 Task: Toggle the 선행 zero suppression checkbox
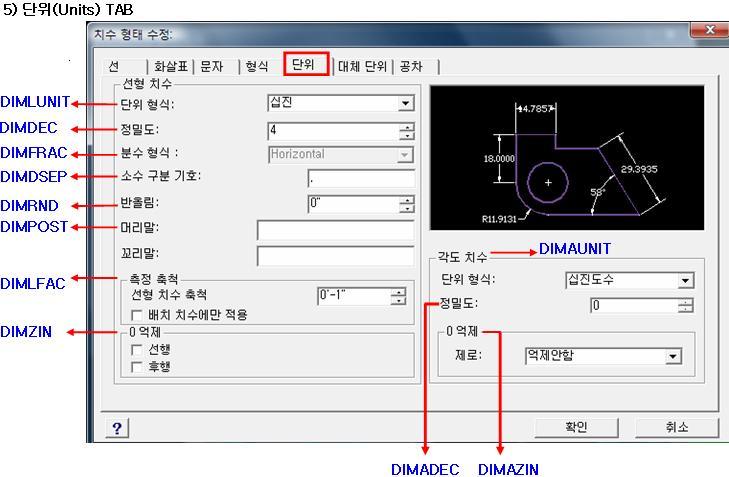(x=137, y=350)
